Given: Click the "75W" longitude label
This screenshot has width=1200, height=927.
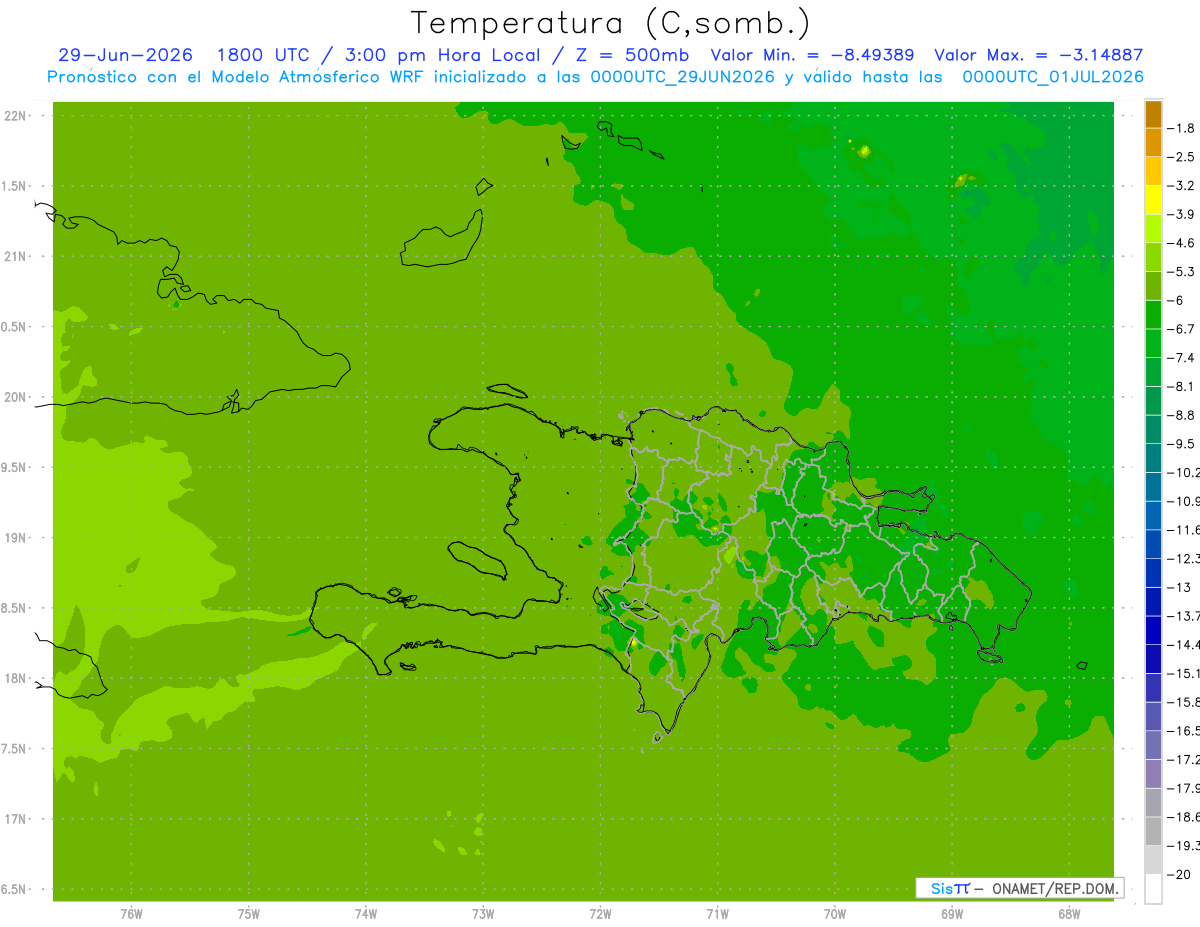Looking at the screenshot, I should coord(249,914).
